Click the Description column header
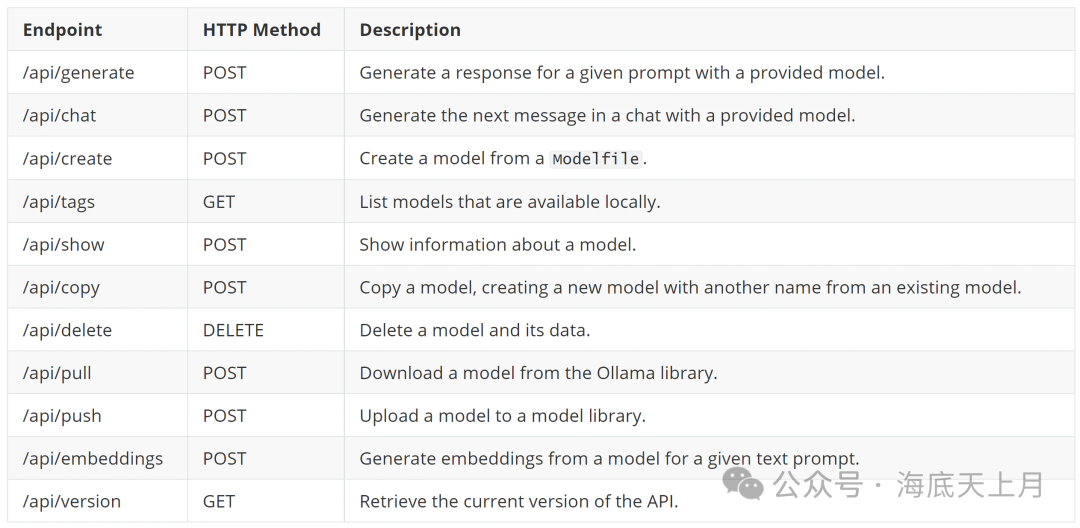The image size is (1080, 528). (x=410, y=30)
